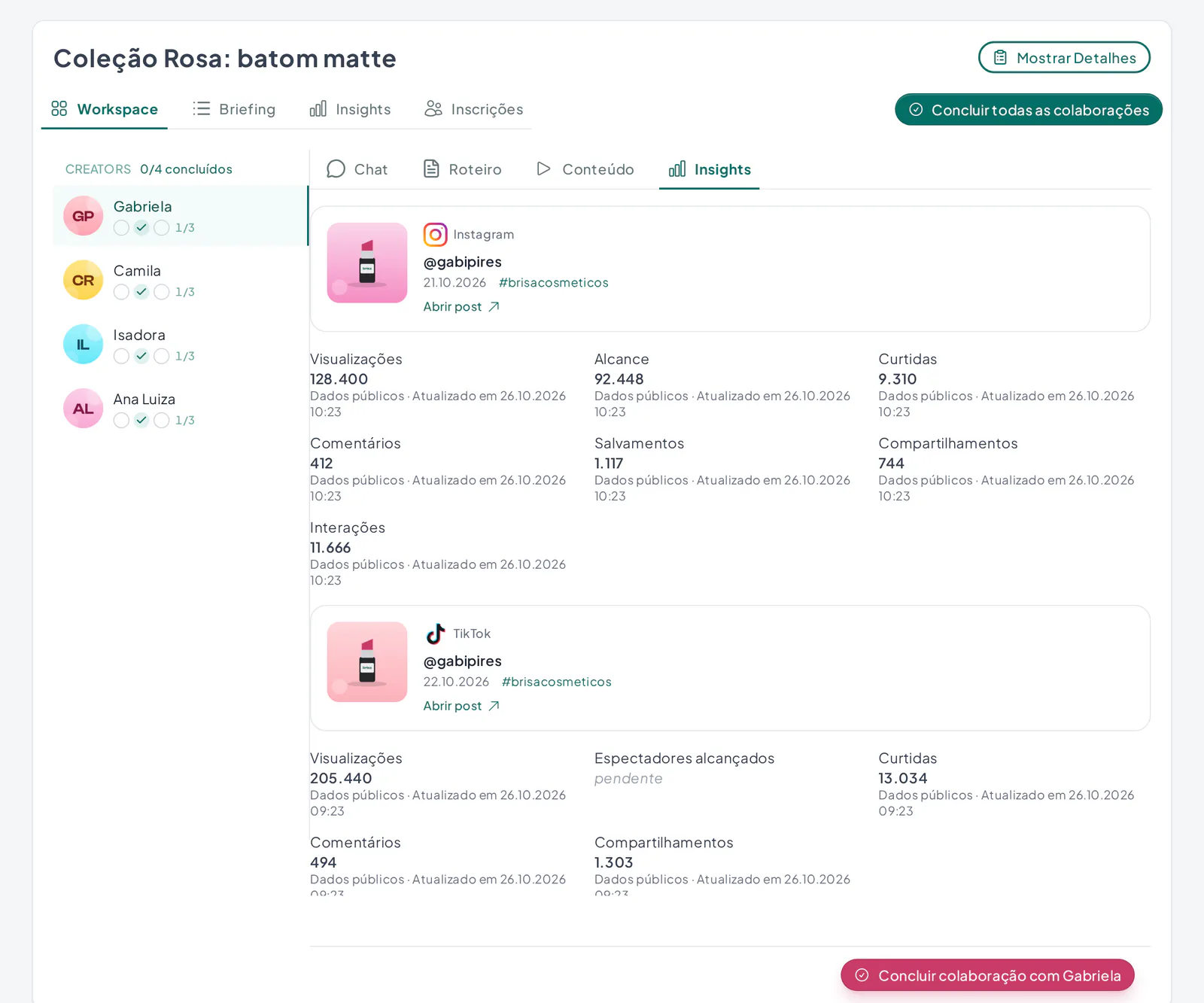Click Ana Luiza's third step circle
The height and width of the screenshot is (1003, 1204).
click(162, 421)
